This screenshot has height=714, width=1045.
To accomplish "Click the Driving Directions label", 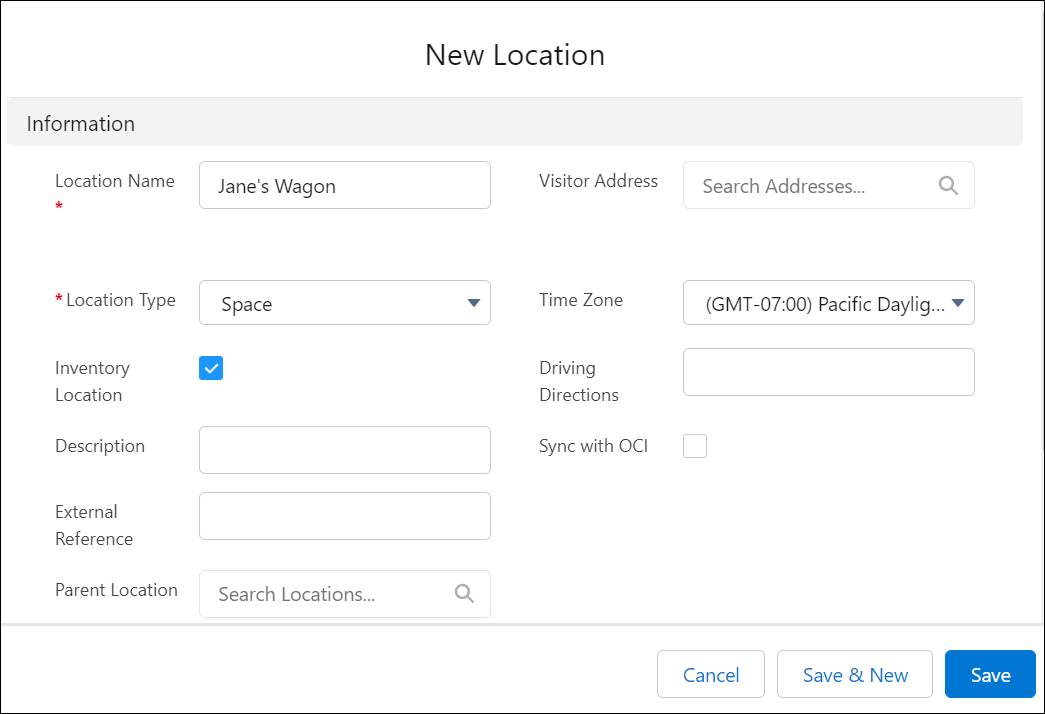I will [x=578, y=381].
